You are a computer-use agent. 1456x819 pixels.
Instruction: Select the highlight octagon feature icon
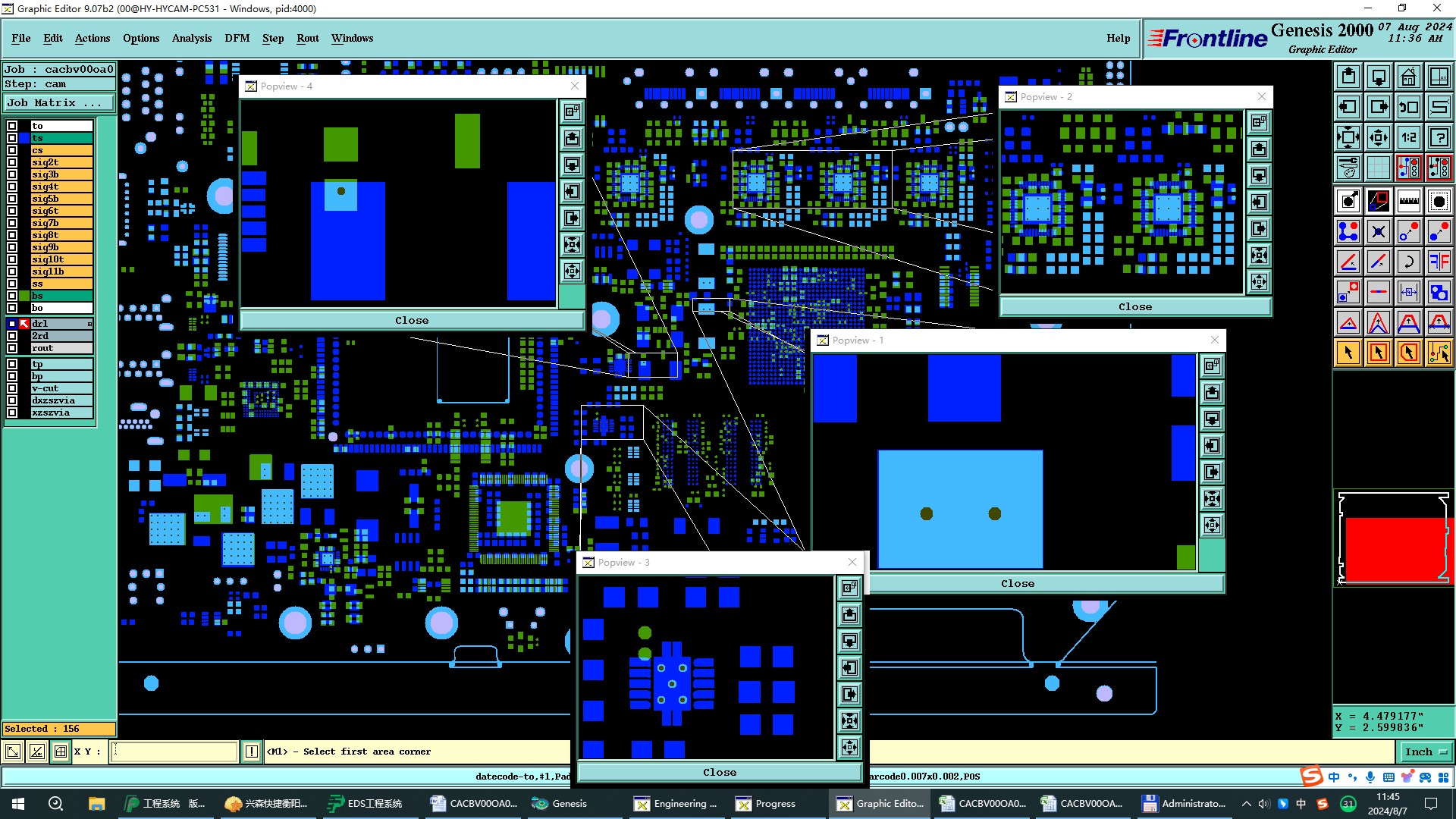point(1439,201)
